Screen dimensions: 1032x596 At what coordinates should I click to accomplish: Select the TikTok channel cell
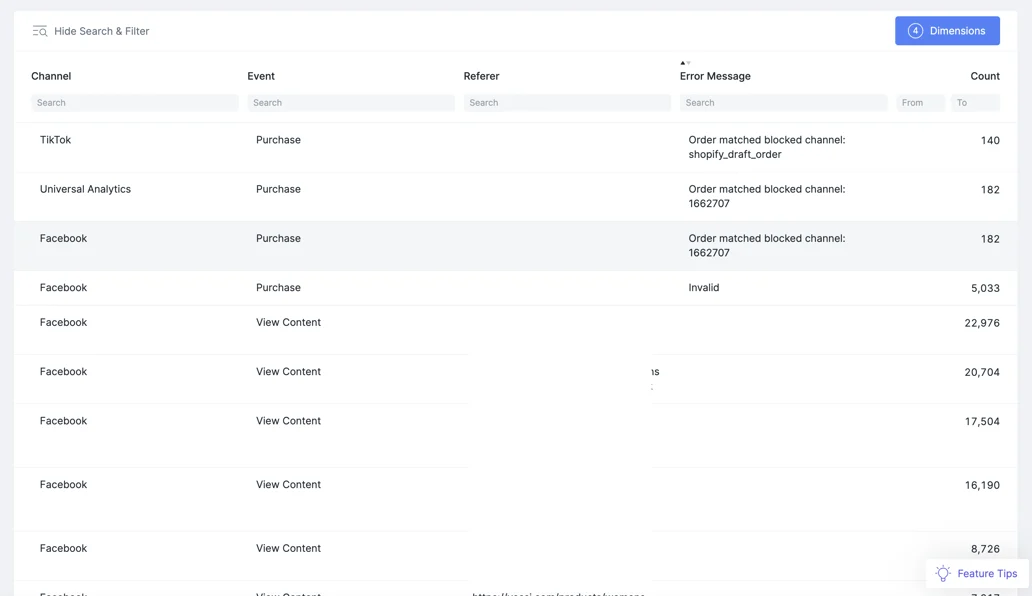[x=55, y=140]
